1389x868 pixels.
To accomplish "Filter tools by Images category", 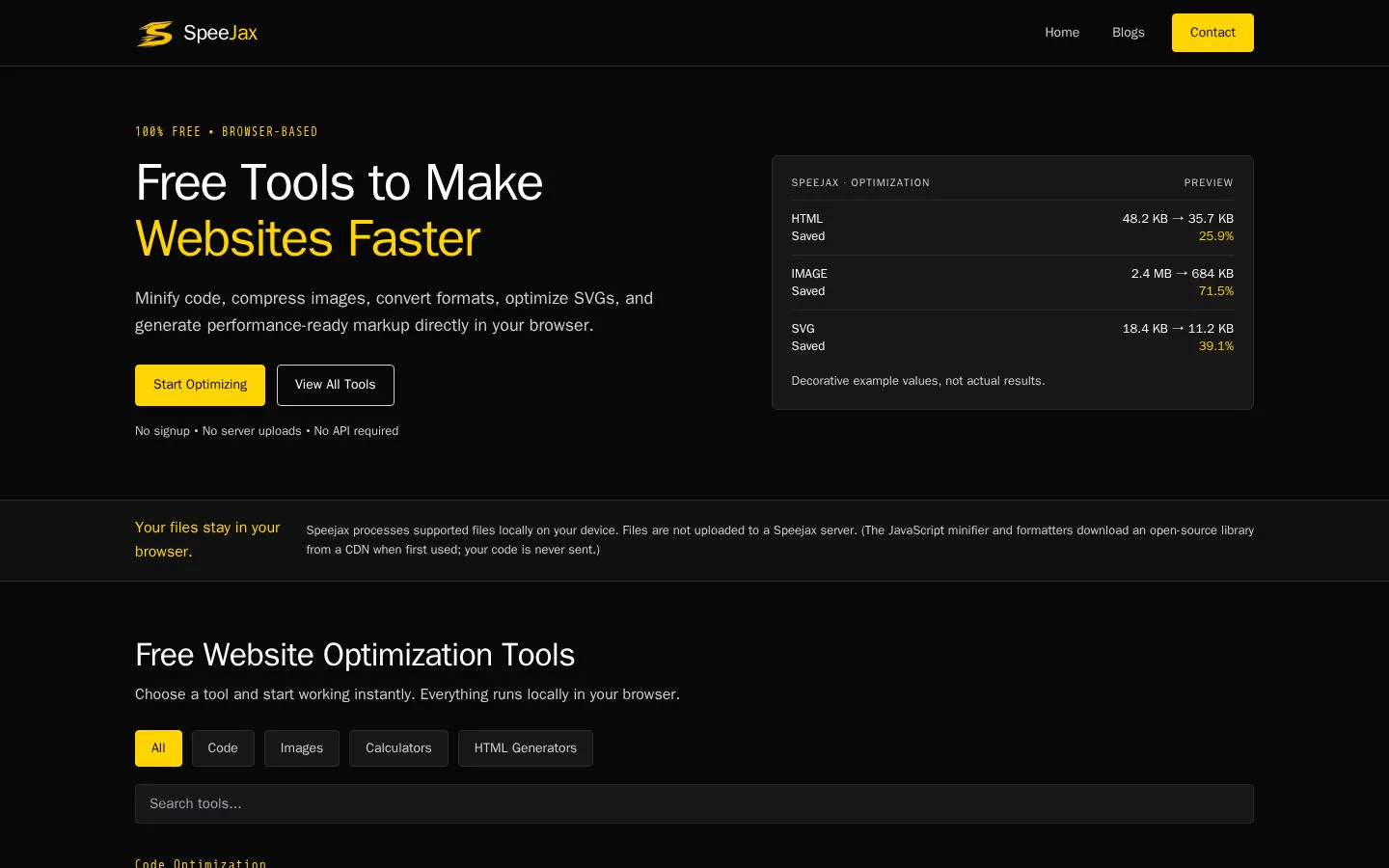I will [302, 748].
